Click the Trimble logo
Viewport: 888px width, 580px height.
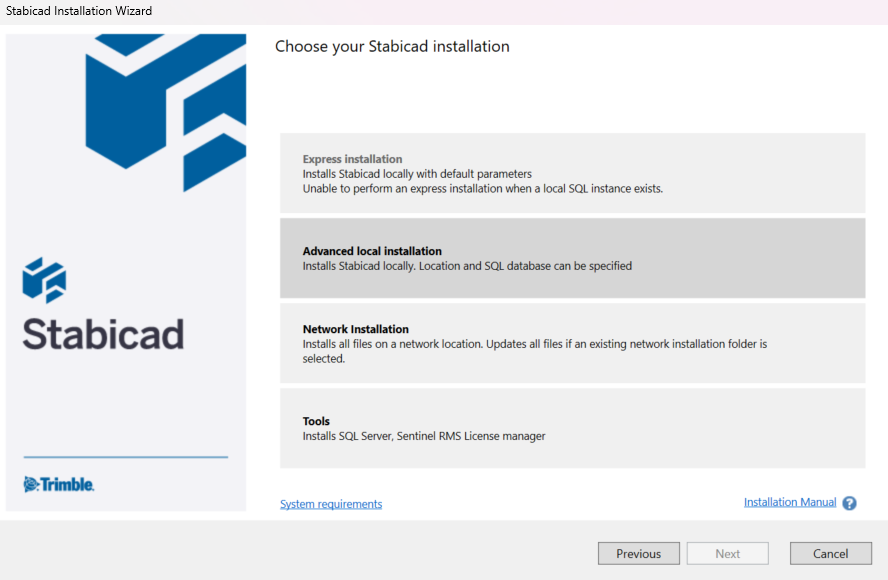[x=58, y=484]
